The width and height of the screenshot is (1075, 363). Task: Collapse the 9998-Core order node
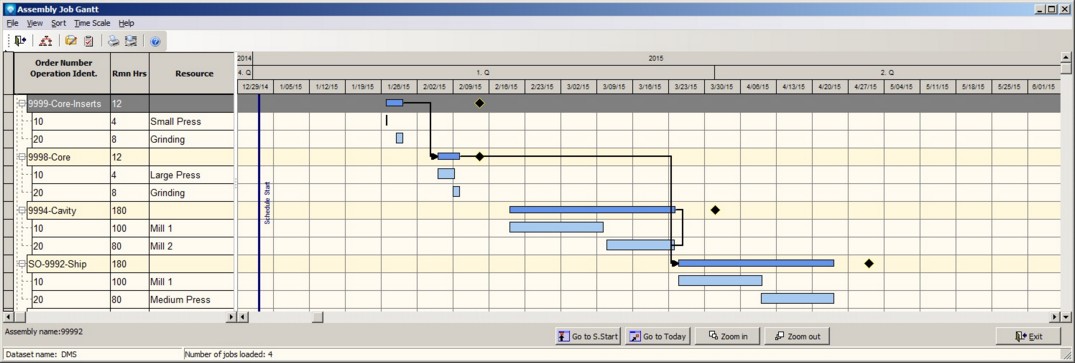click(22, 157)
